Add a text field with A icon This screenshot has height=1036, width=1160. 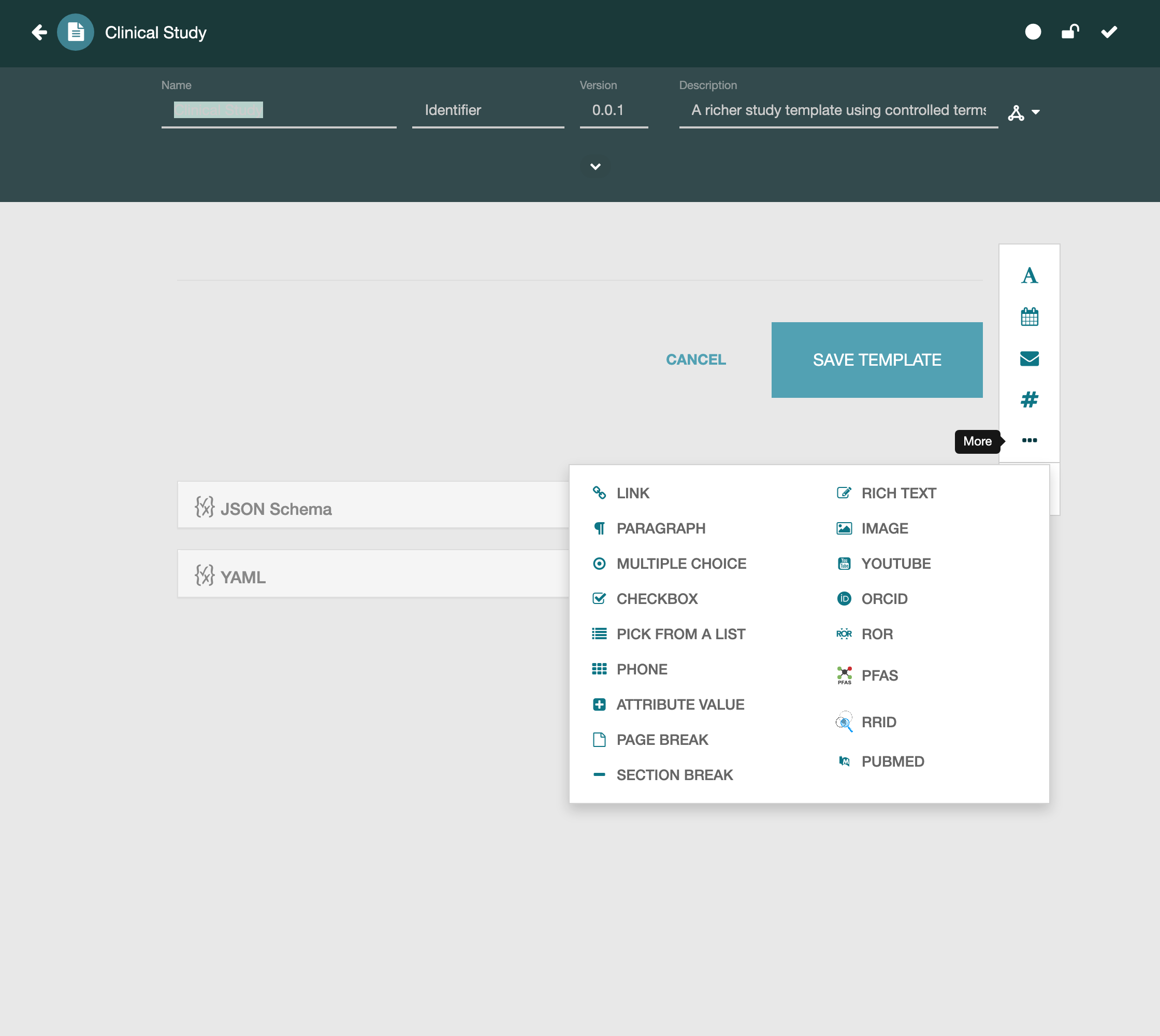(1029, 276)
